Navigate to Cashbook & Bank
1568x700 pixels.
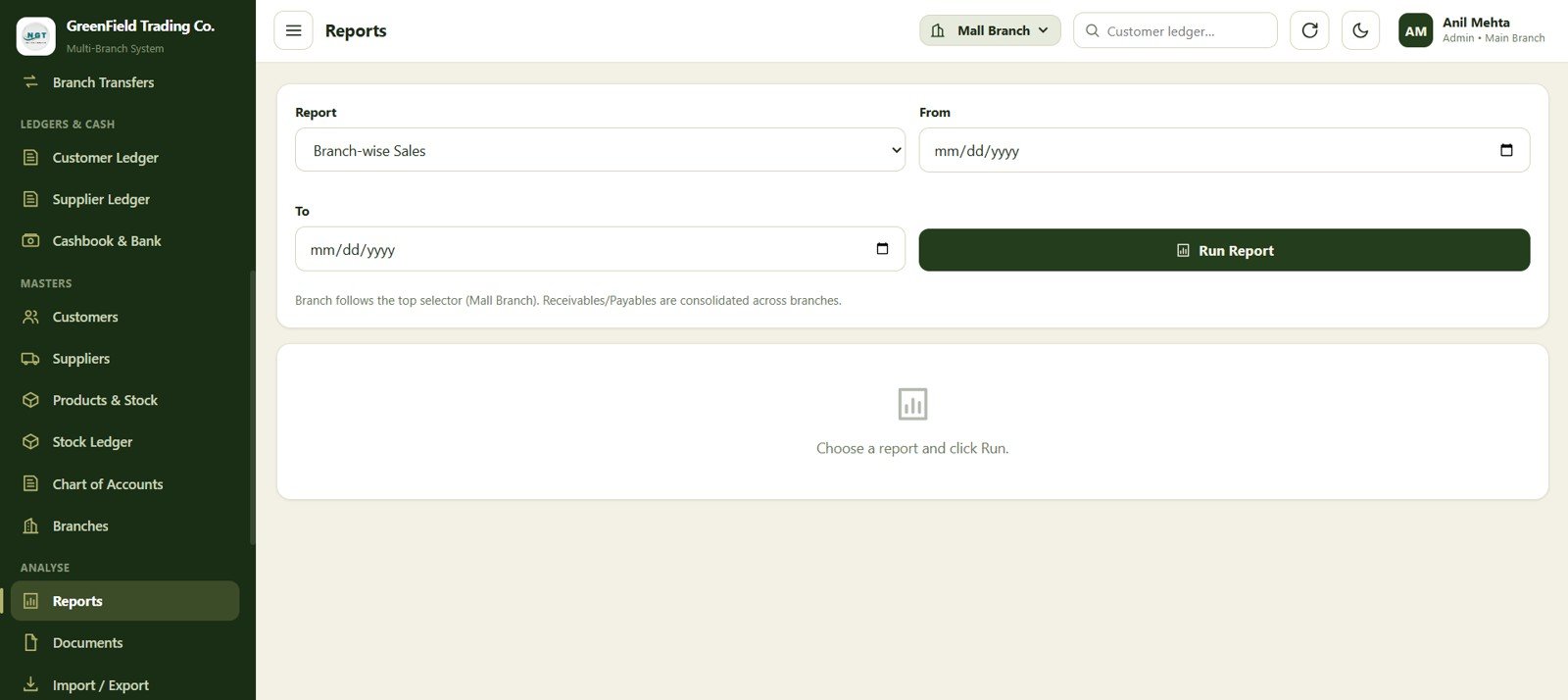coord(125,240)
